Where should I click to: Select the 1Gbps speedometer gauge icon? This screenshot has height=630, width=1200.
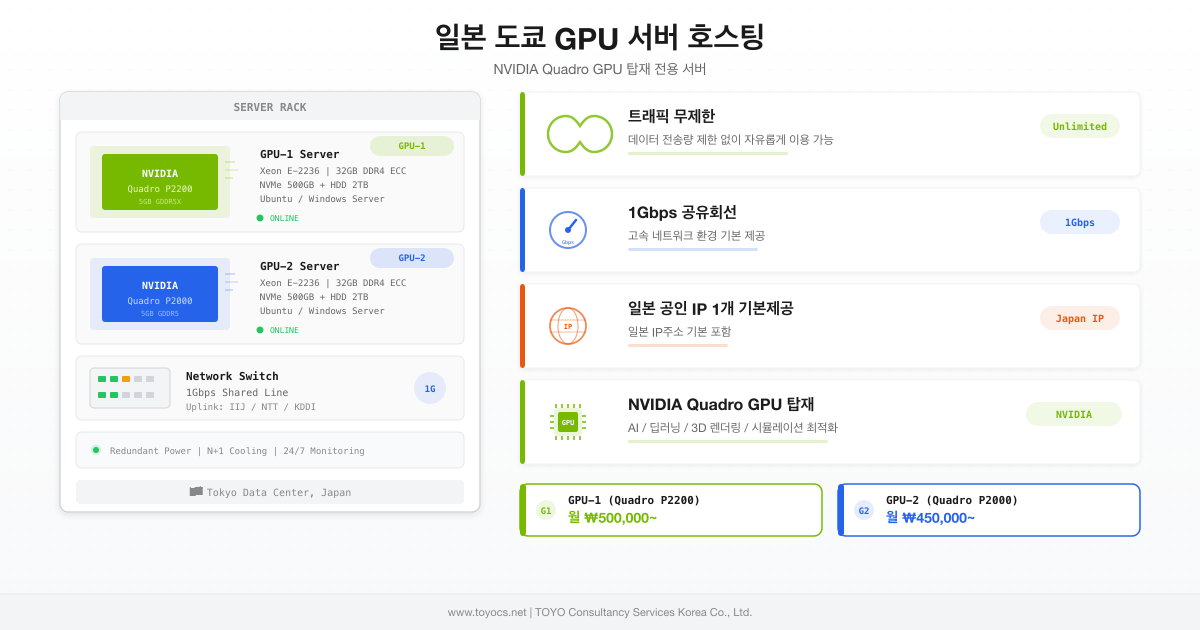(568, 229)
